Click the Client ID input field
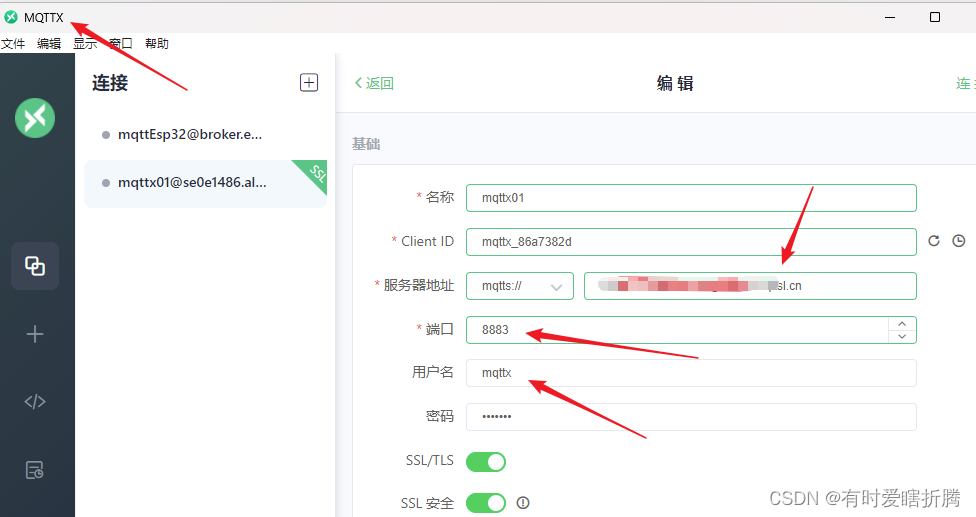This screenshot has width=976, height=517. tap(691, 241)
